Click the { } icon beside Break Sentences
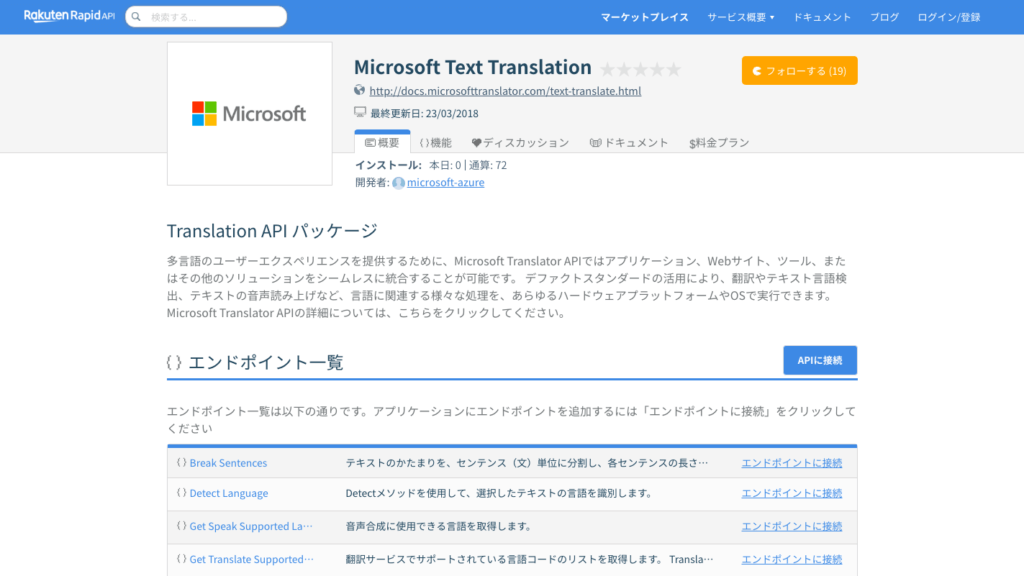This screenshot has width=1024, height=576. pyautogui.click(x=180, y=462)
